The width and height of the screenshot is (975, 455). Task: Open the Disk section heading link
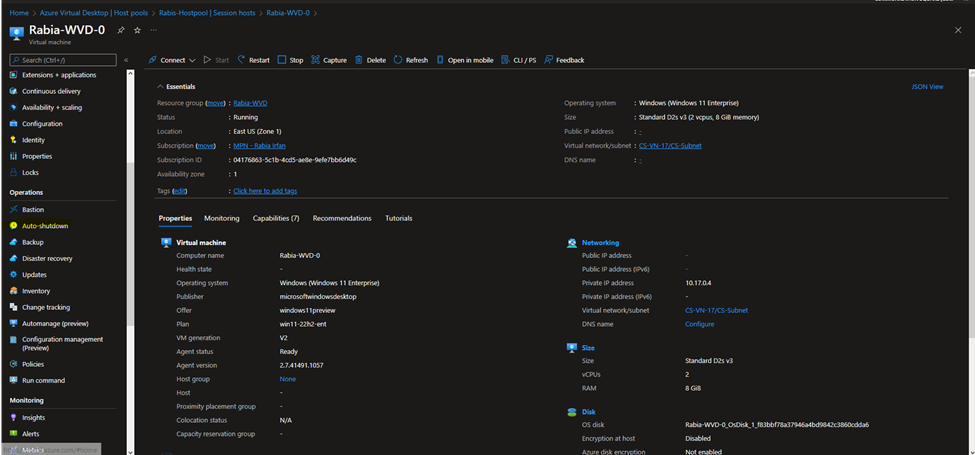(x=588, y=412)
